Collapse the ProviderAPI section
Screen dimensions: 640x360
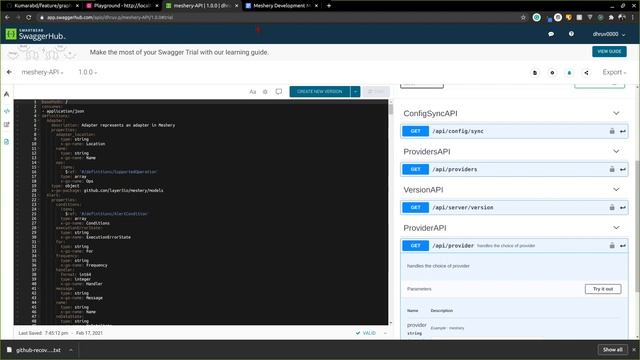(616, 228)
